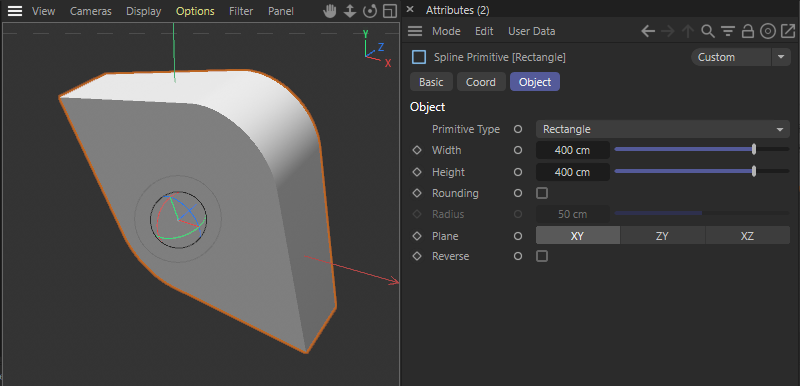The width and height of the screenshot is (800, 386).
Task: Go forward with the Attributes right arrow
Action: point(668,31)
